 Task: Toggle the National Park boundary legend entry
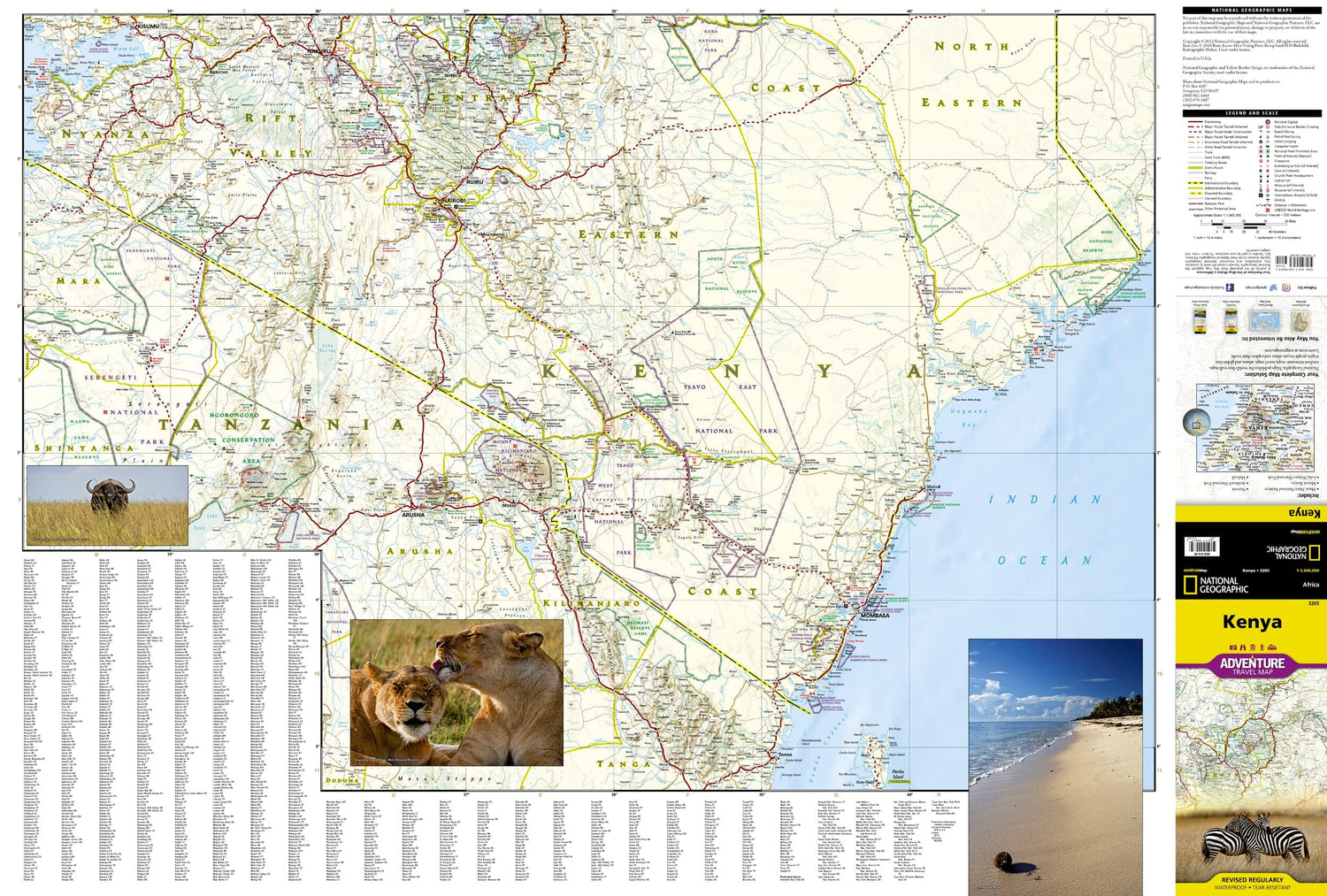coord(1195,203)
